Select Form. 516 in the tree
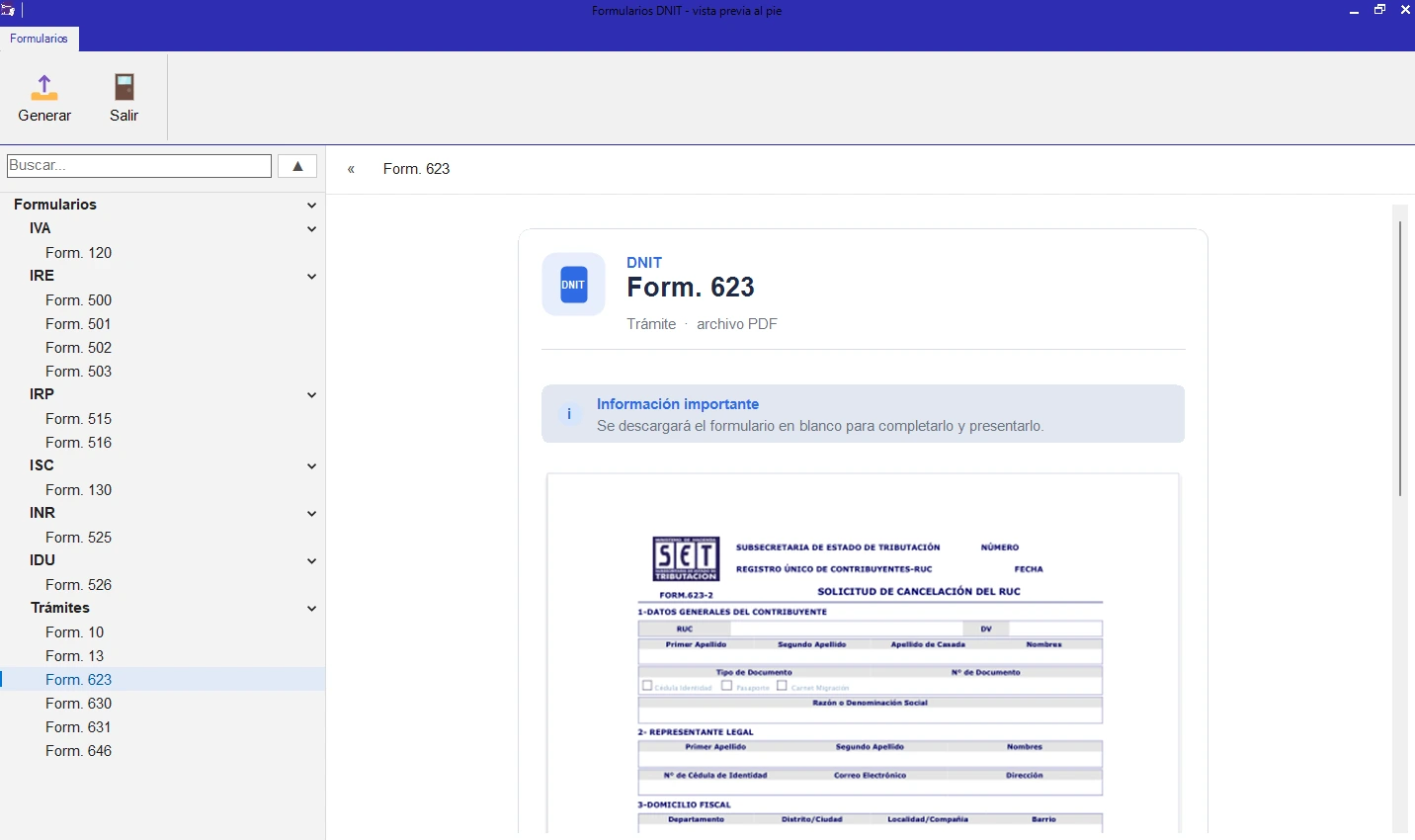Screen dimensions: 1415x840 pos(79,443)
